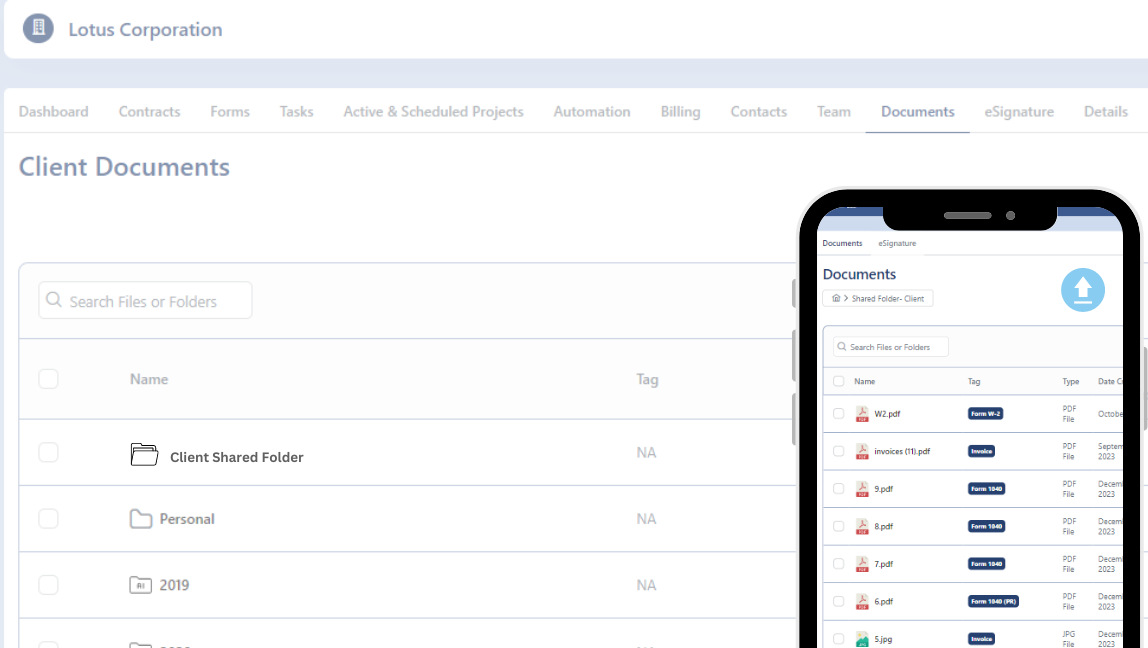The image size is (1148, 648).
Task: Click the PDF icon beside invoices (11).pdf
Action: [x=861, y=451]
